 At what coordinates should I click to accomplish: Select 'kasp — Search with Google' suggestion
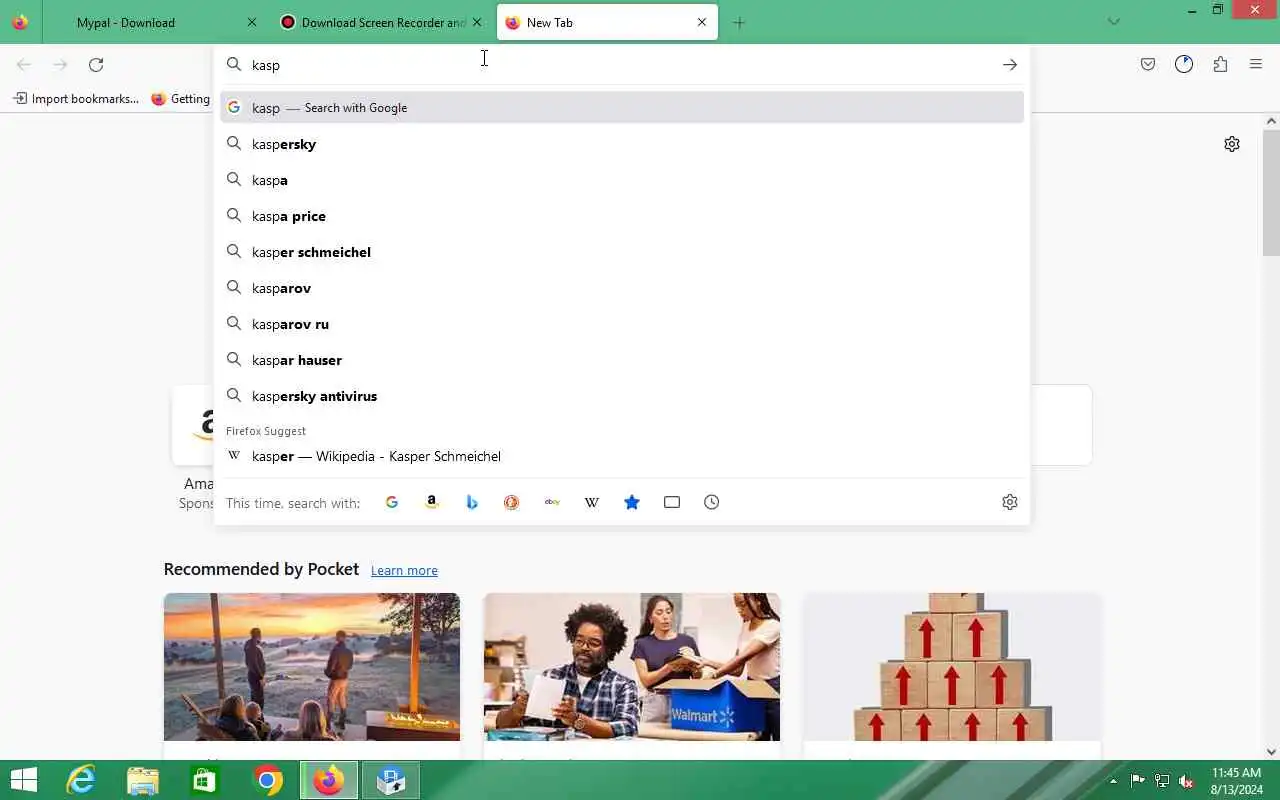pos(622,108)
